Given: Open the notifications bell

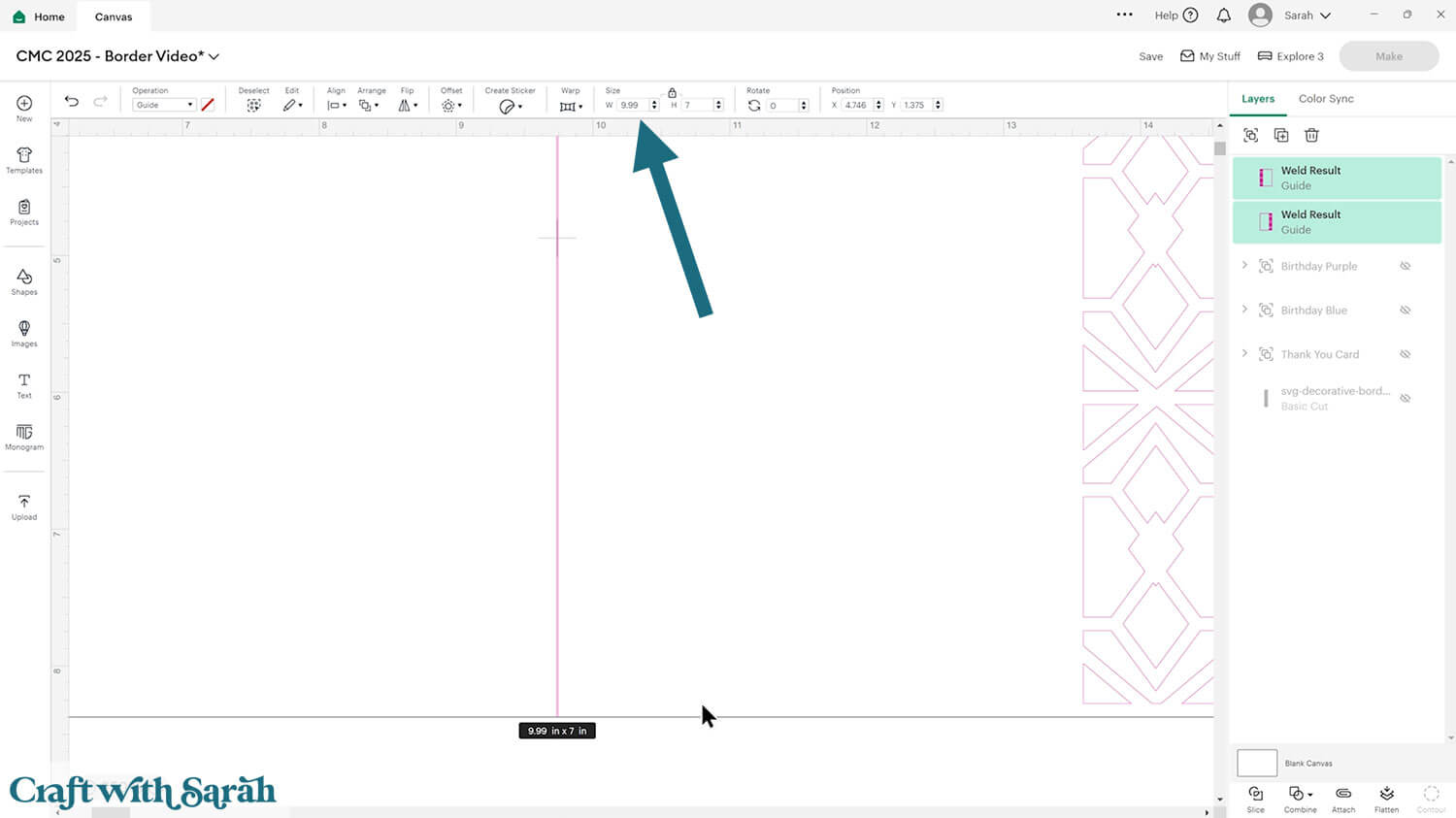Looking at the screenshot, I should [x=1223, y=16].
